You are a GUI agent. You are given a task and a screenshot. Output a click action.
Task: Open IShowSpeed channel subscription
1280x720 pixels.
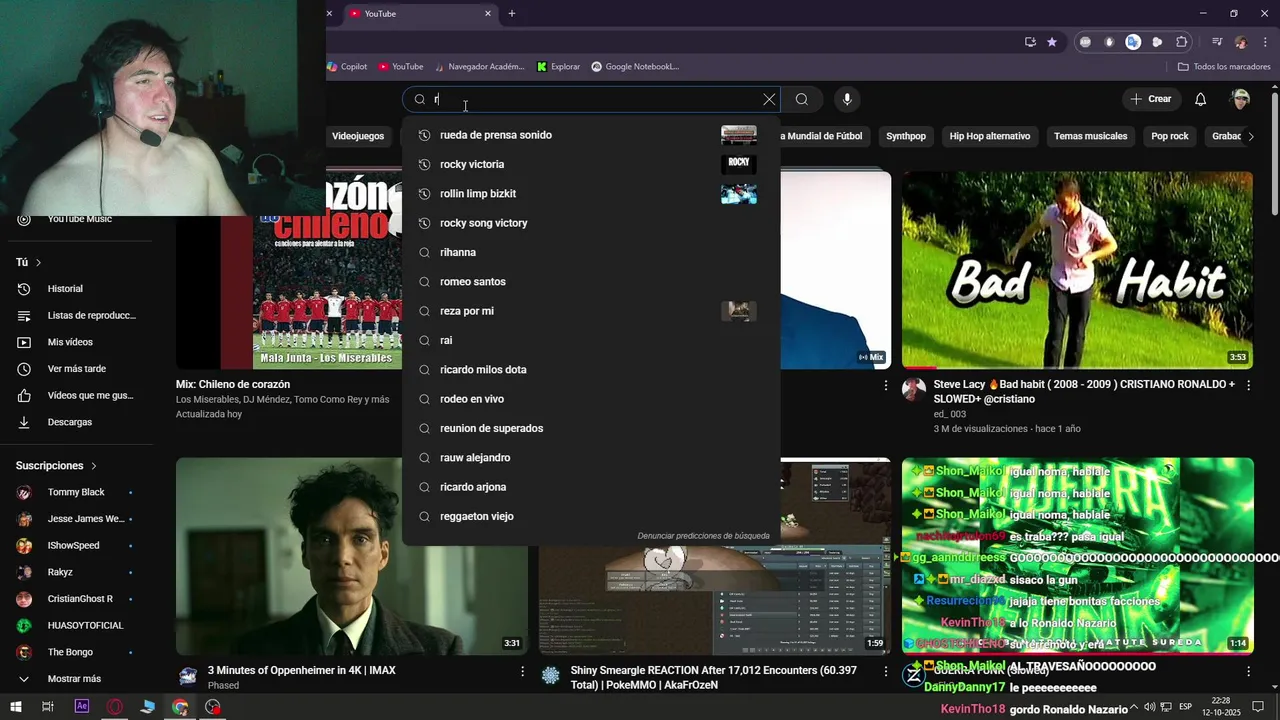(x=77, y=546)
